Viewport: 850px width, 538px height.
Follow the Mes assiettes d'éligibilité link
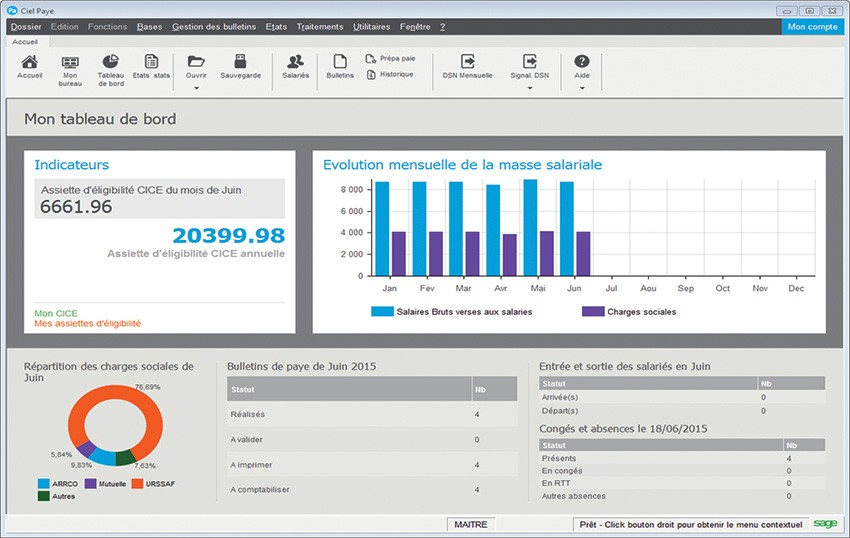[x=87, y=324]
